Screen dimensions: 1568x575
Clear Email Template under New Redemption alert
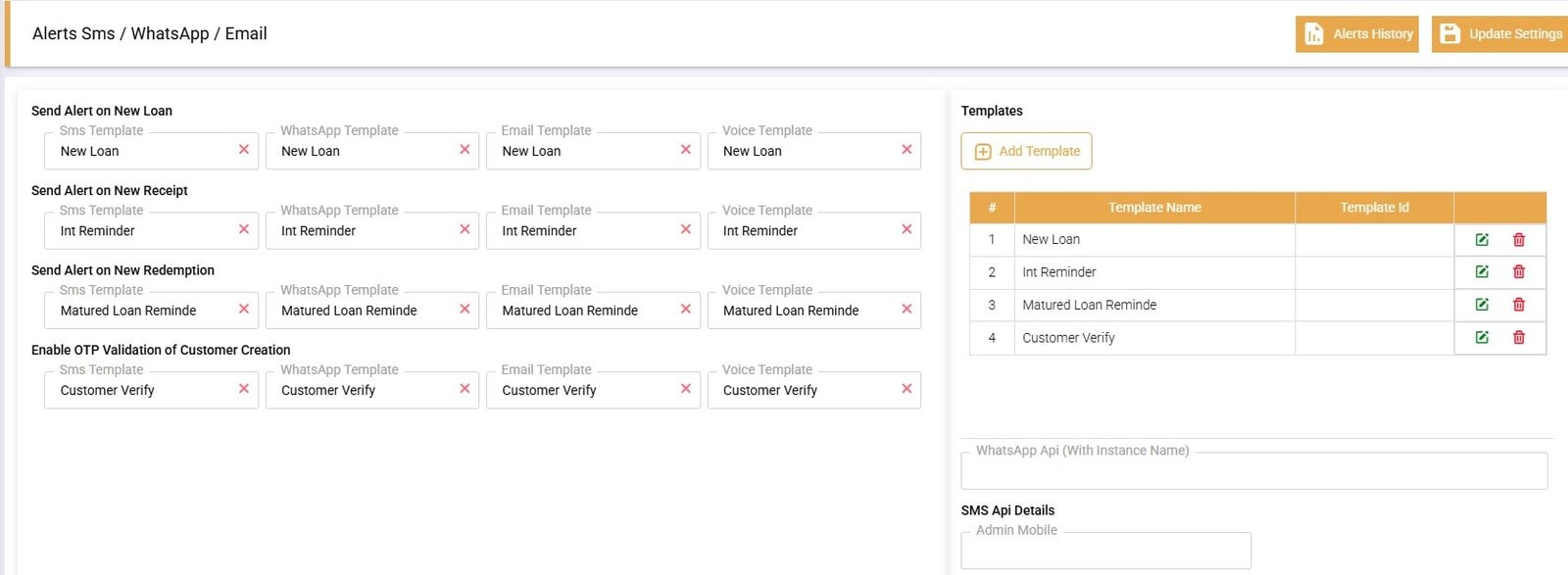pyautogui.click(x=686, y=310)
